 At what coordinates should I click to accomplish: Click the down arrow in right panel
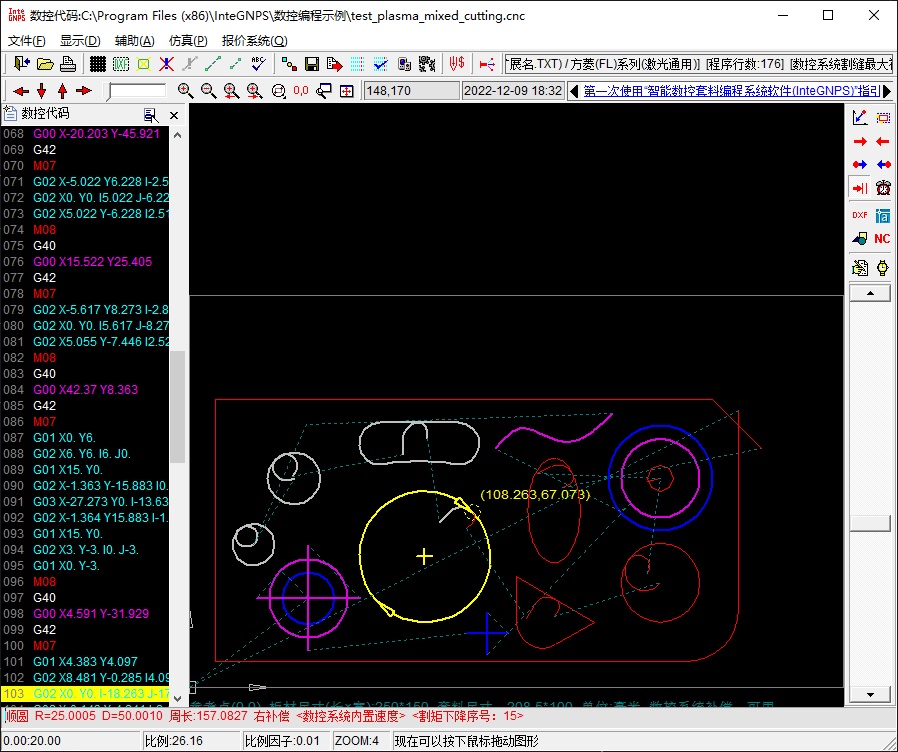(x=869, y=694)
